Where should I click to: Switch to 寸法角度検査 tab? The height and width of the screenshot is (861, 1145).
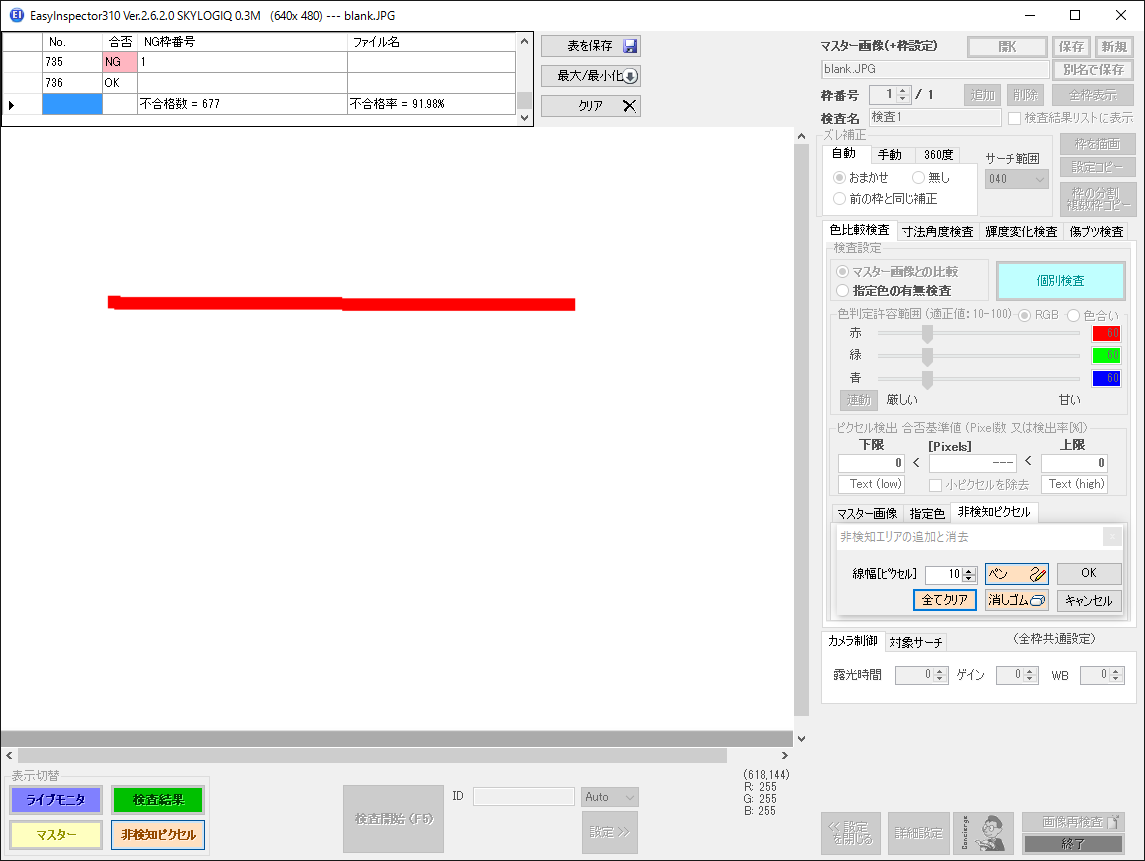click(x=937, y=231)
